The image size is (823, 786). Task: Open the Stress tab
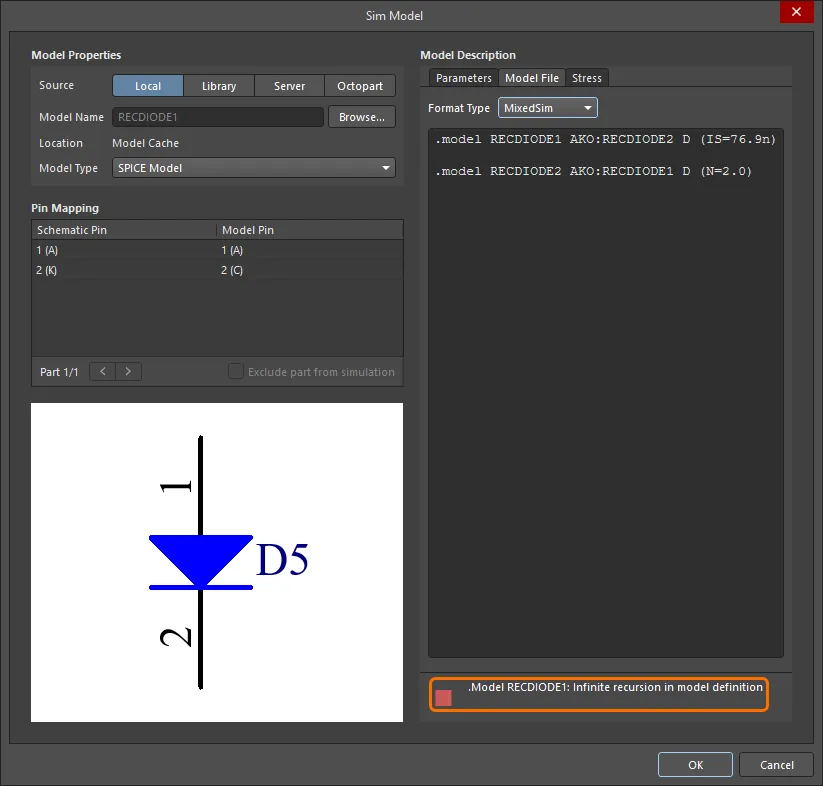point(587,78)
